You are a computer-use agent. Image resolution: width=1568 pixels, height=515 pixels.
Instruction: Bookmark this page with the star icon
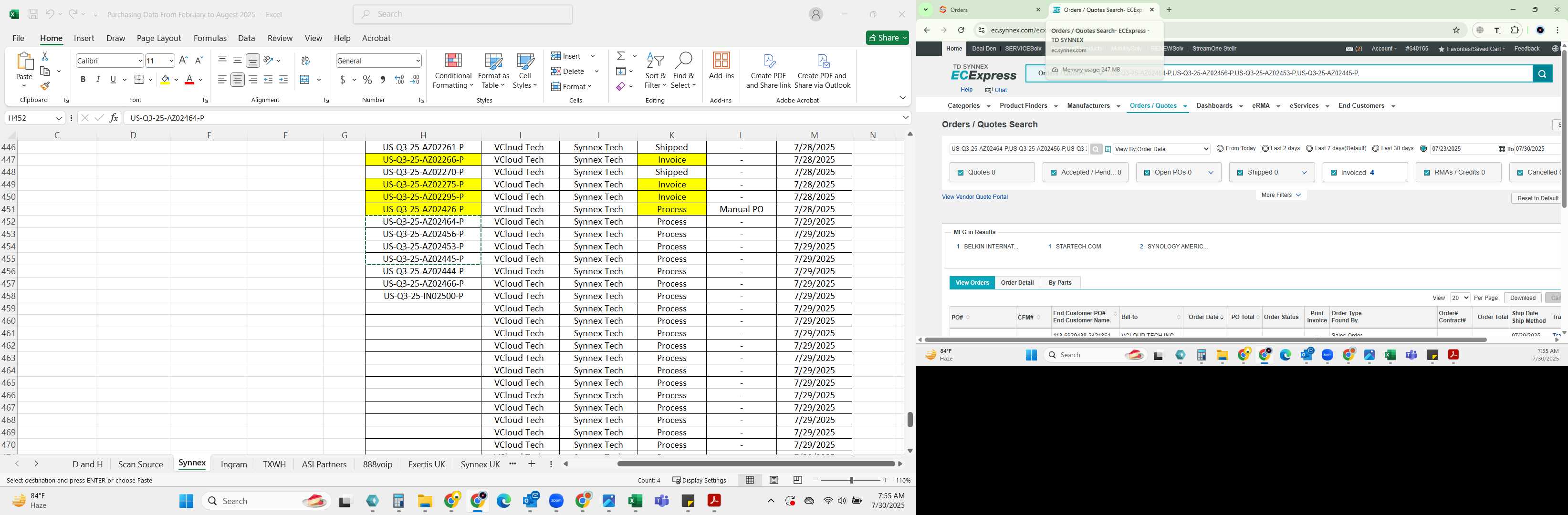coord(1457,31)
